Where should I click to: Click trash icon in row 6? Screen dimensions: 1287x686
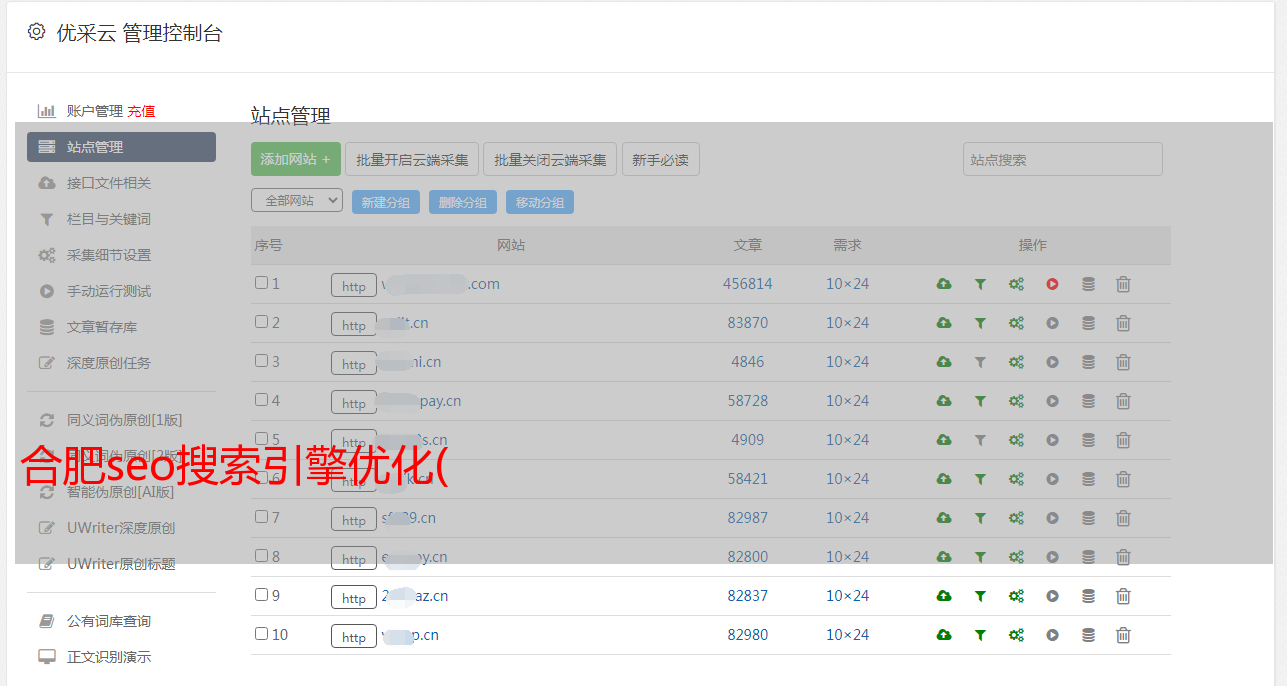1123,479
